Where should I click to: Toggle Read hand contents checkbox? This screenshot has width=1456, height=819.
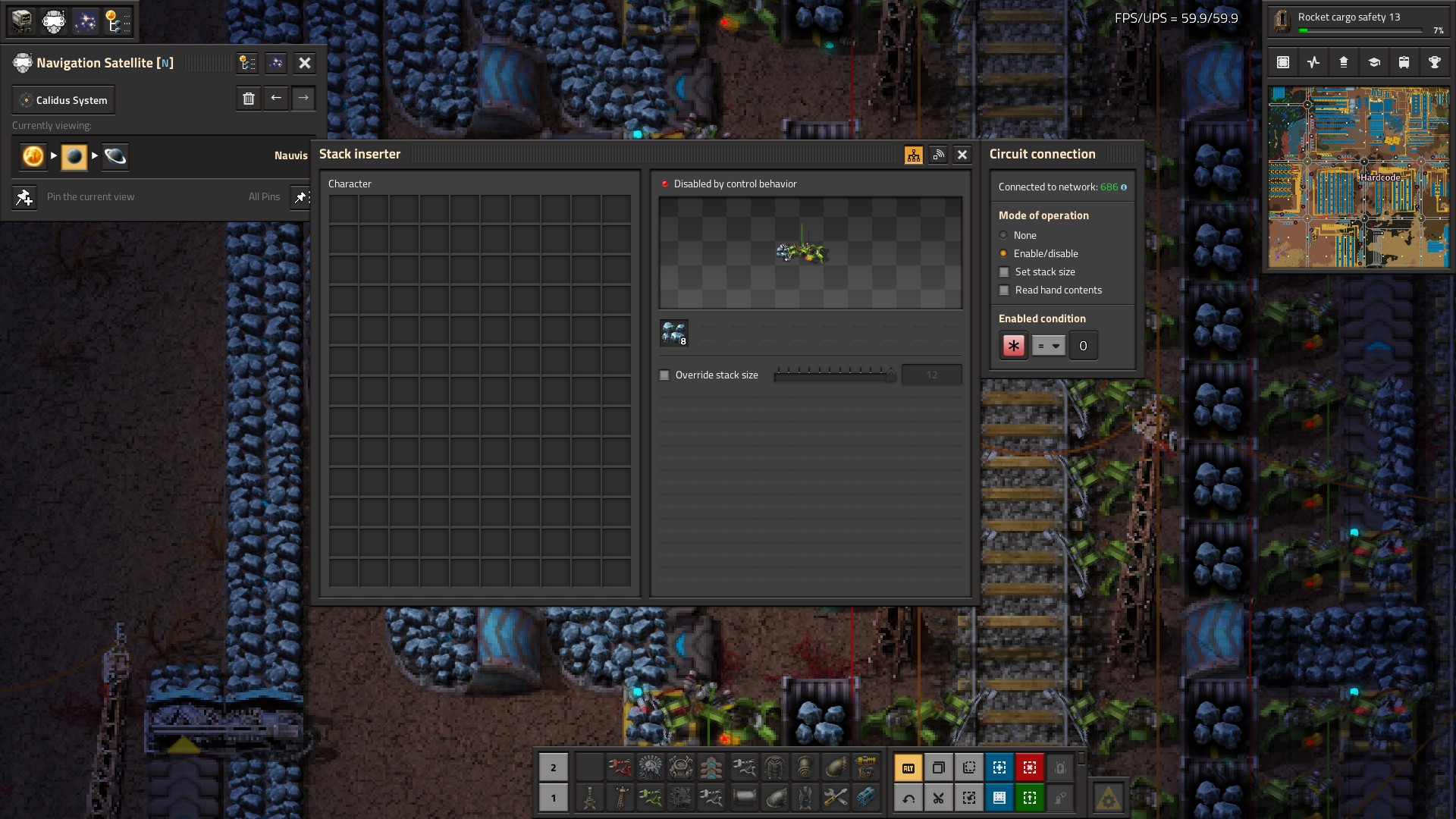1004,290
